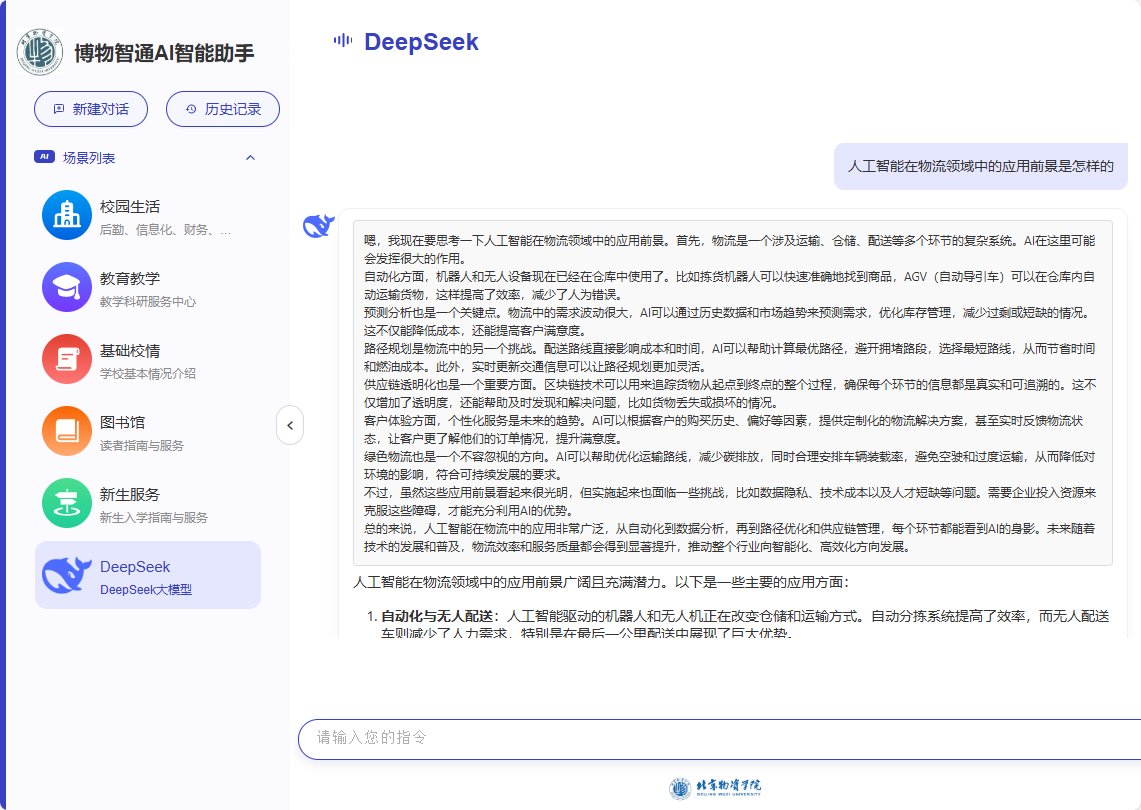Collapse the sidebar with the arrow handle
Screen dimensions: 1141x810
click(290, 425)
